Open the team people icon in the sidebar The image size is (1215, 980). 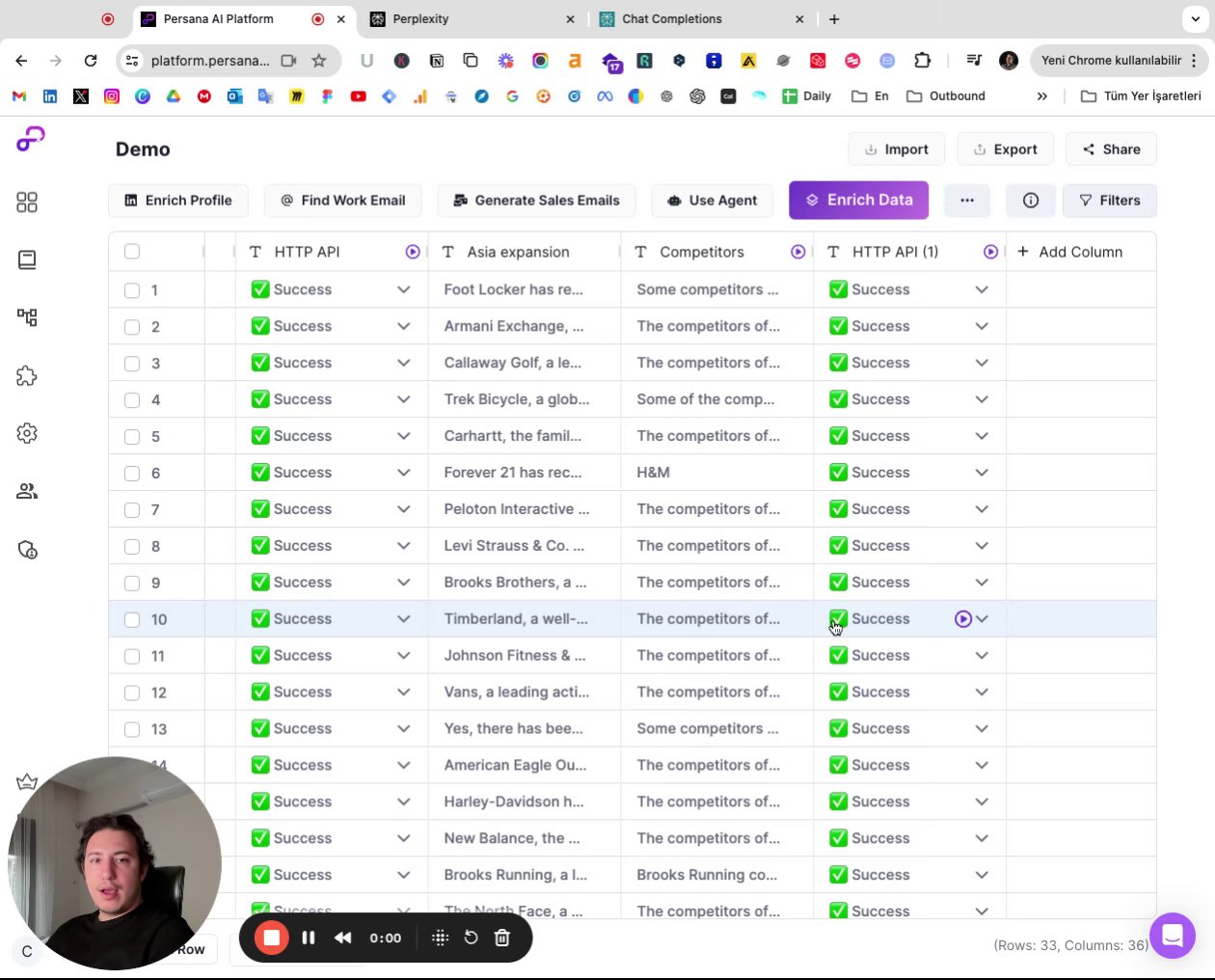(x=27, y=491)
